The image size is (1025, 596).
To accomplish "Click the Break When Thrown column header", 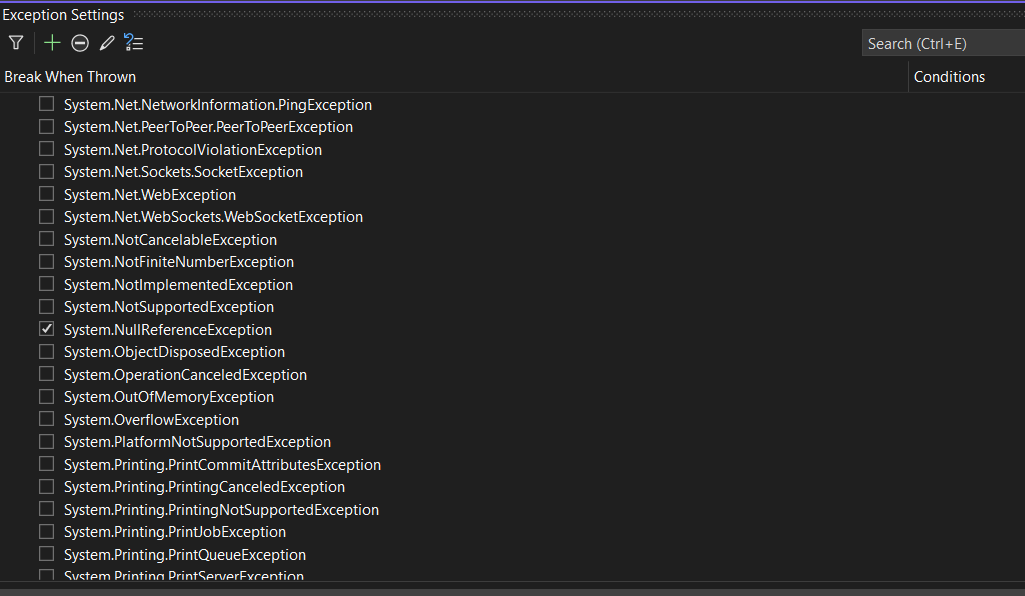I will pos(70,77).
